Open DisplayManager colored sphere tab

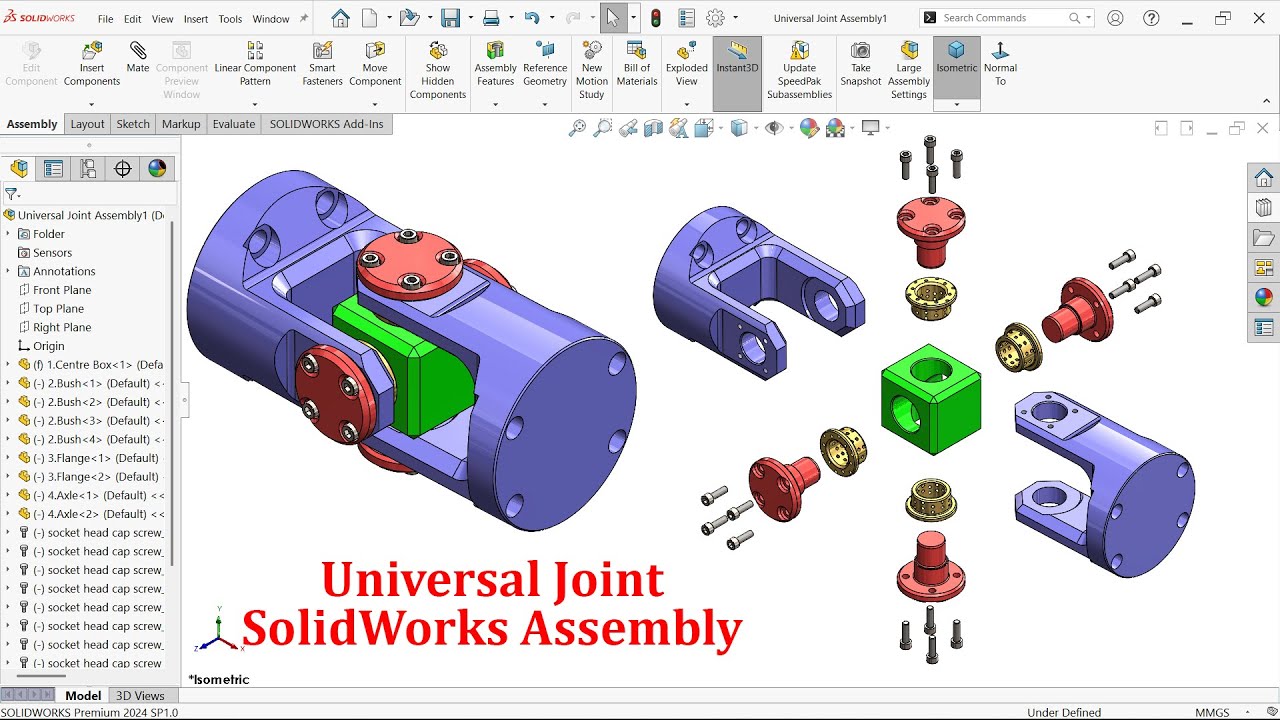[157, 168]
